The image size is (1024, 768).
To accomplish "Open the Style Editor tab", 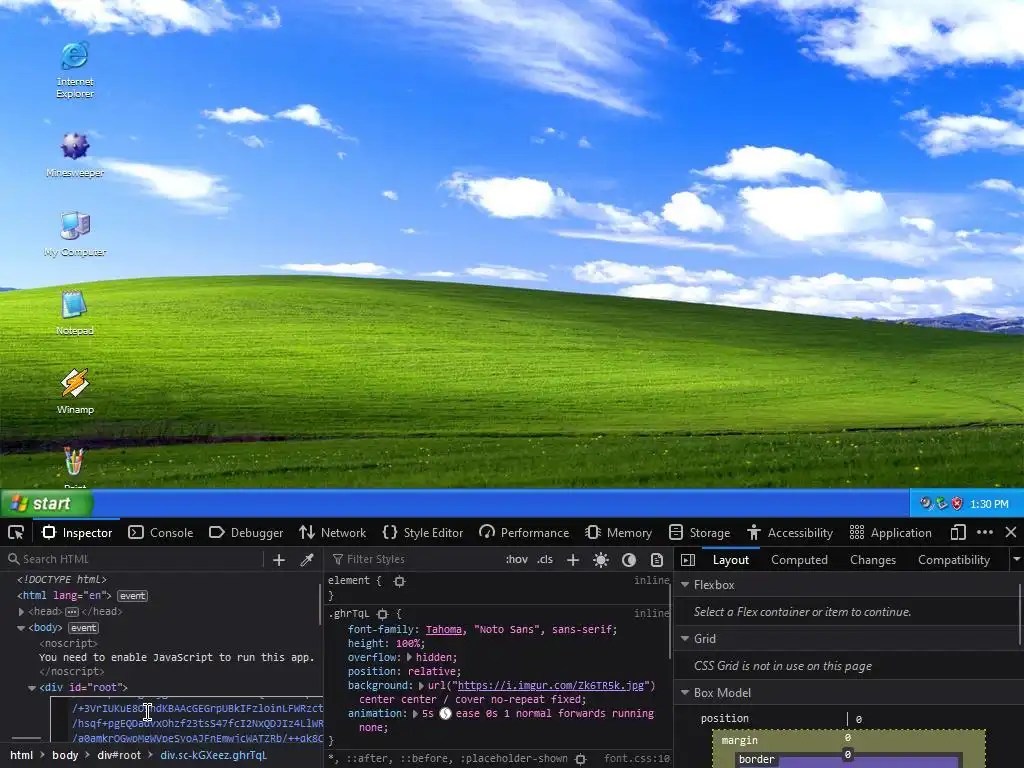I will [x=423, y=533].
